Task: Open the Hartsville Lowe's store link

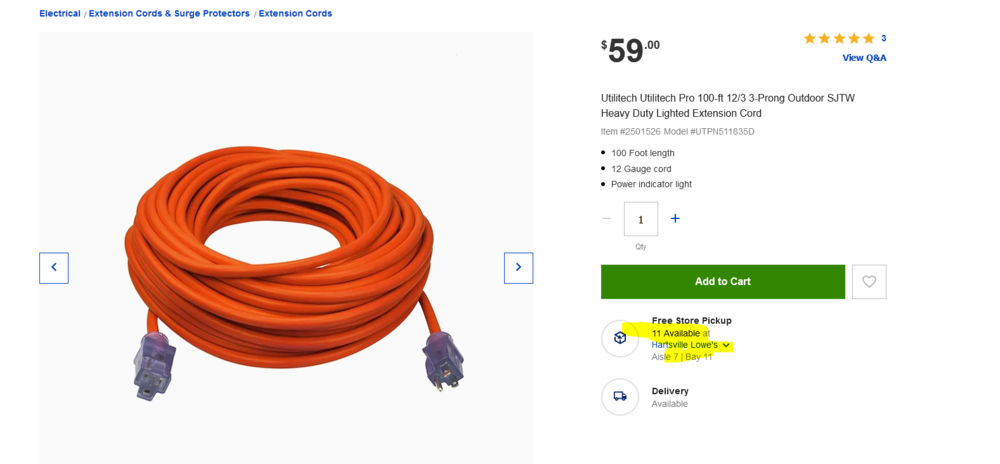Action: (684, 345)
